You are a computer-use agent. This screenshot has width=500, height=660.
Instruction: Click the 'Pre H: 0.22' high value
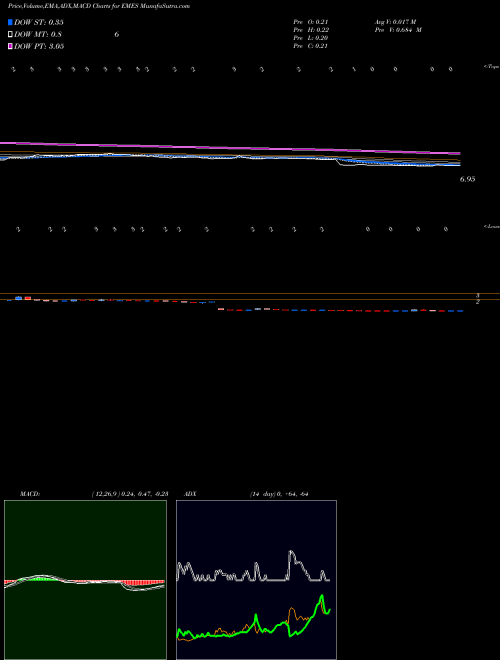[x=311, y=29]
